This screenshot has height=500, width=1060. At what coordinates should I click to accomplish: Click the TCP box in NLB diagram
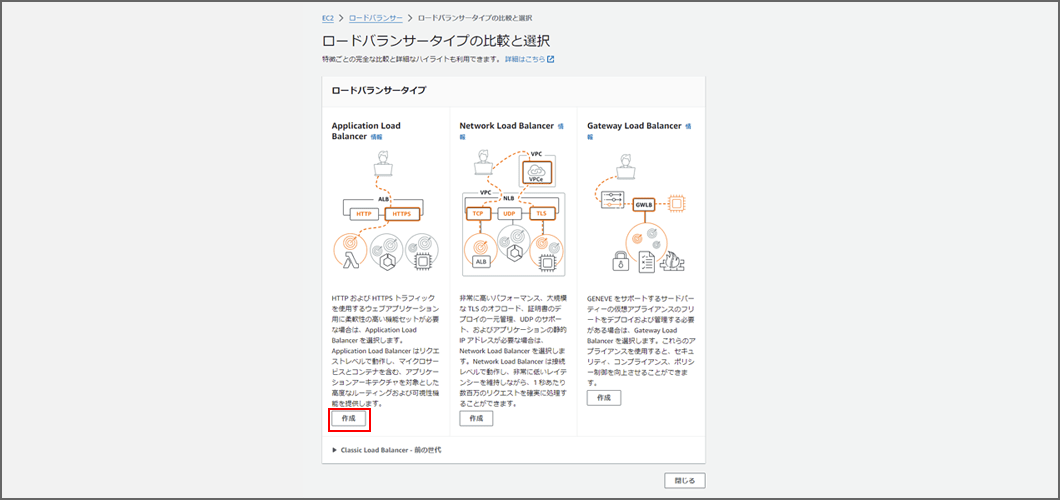(479, 214)
